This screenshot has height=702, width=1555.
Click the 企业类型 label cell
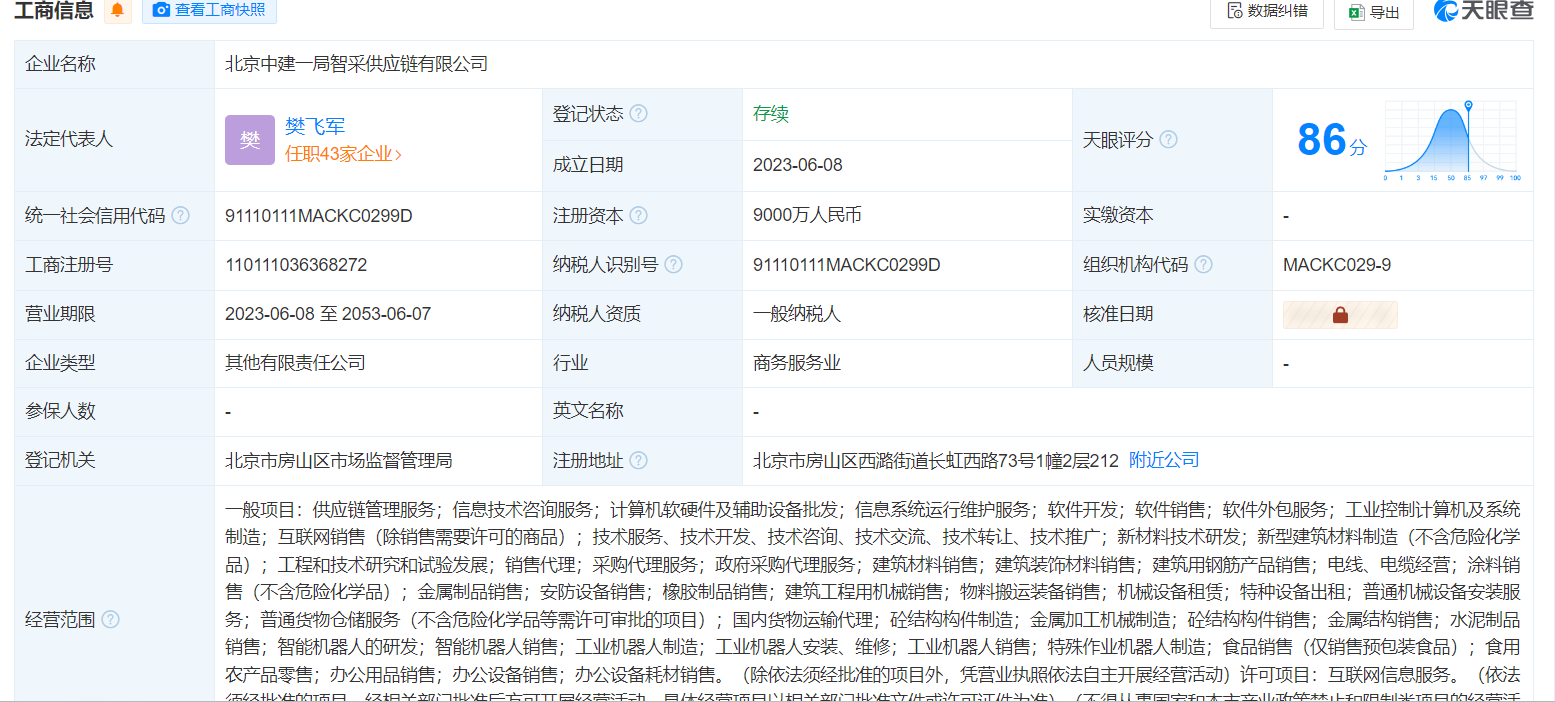pyautogui.click(x=114, y=363)
